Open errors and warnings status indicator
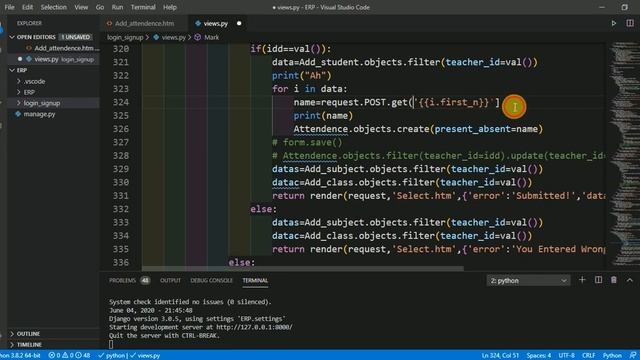Screen dimensions: 640x360 pyautogui.click(x=69, y=356)
